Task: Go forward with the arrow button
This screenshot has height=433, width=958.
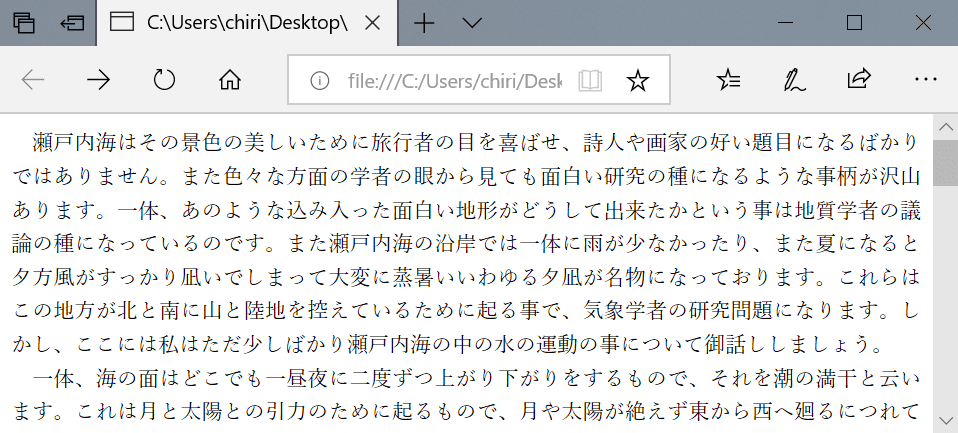Action: pos(98,80)
